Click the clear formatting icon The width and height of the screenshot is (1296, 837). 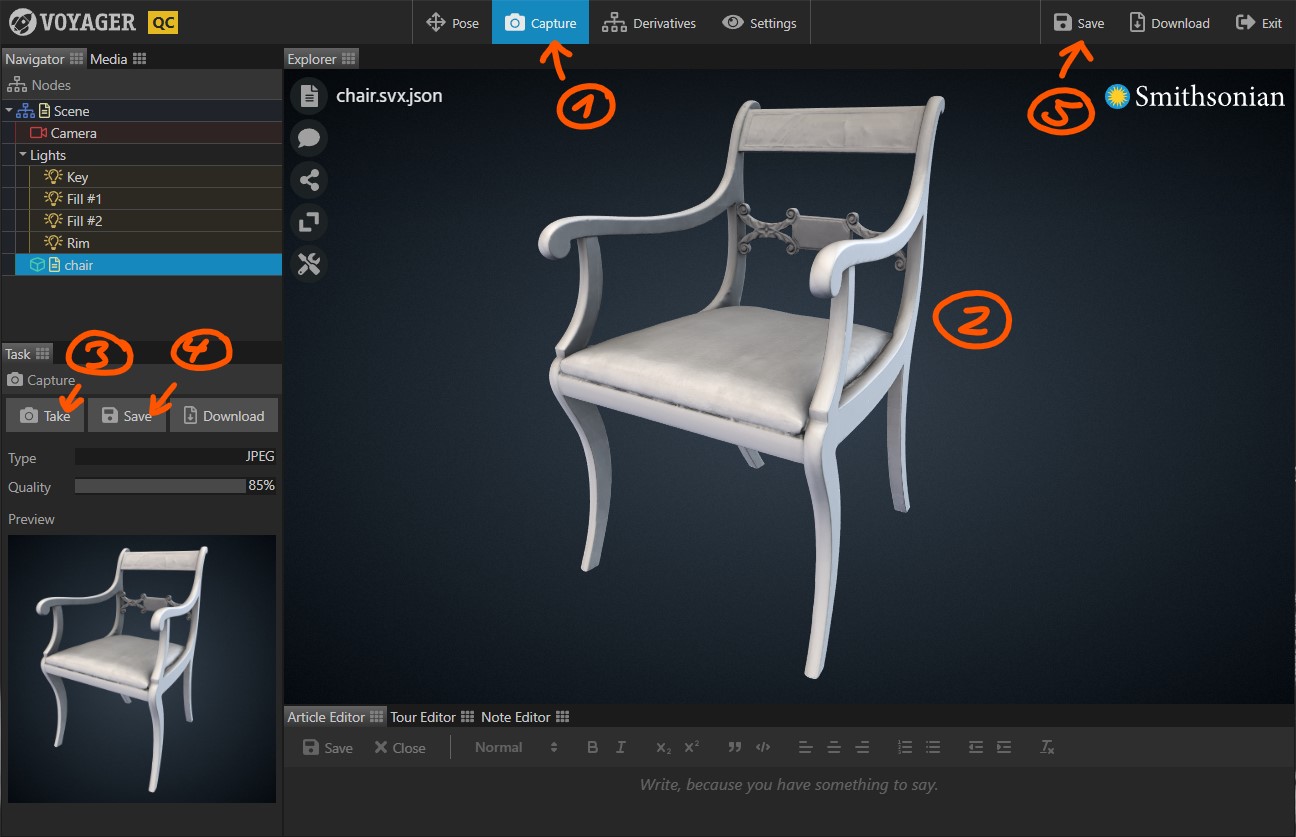[x=1047, y=747]
